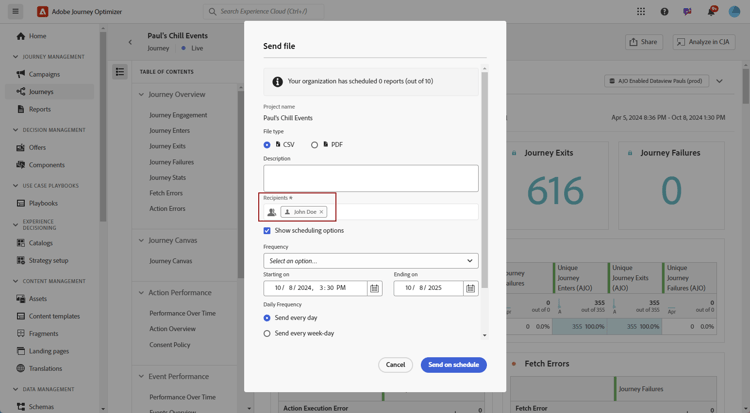
Task: Click the recipients group icon
Action: coord(271,212)
